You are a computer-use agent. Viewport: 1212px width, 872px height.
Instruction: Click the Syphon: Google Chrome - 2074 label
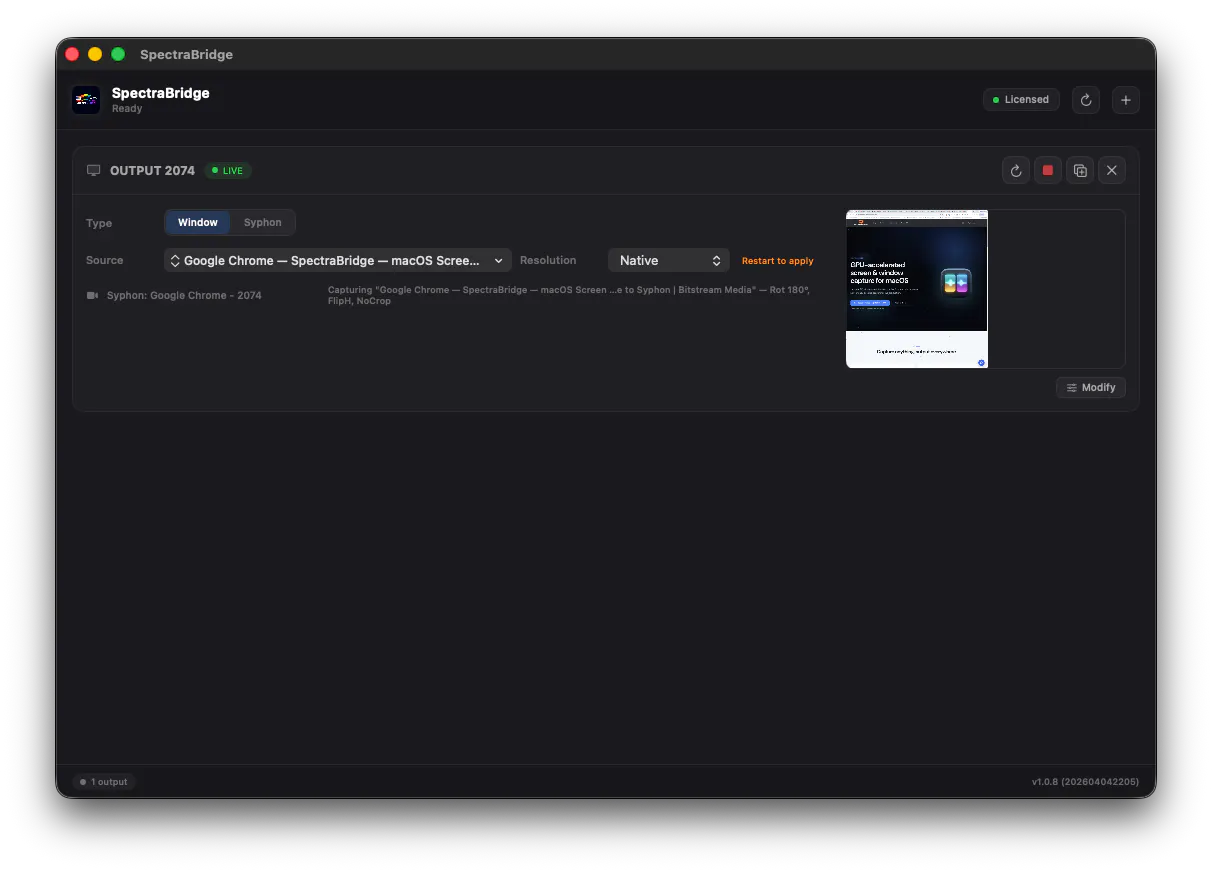coord(184,296)
